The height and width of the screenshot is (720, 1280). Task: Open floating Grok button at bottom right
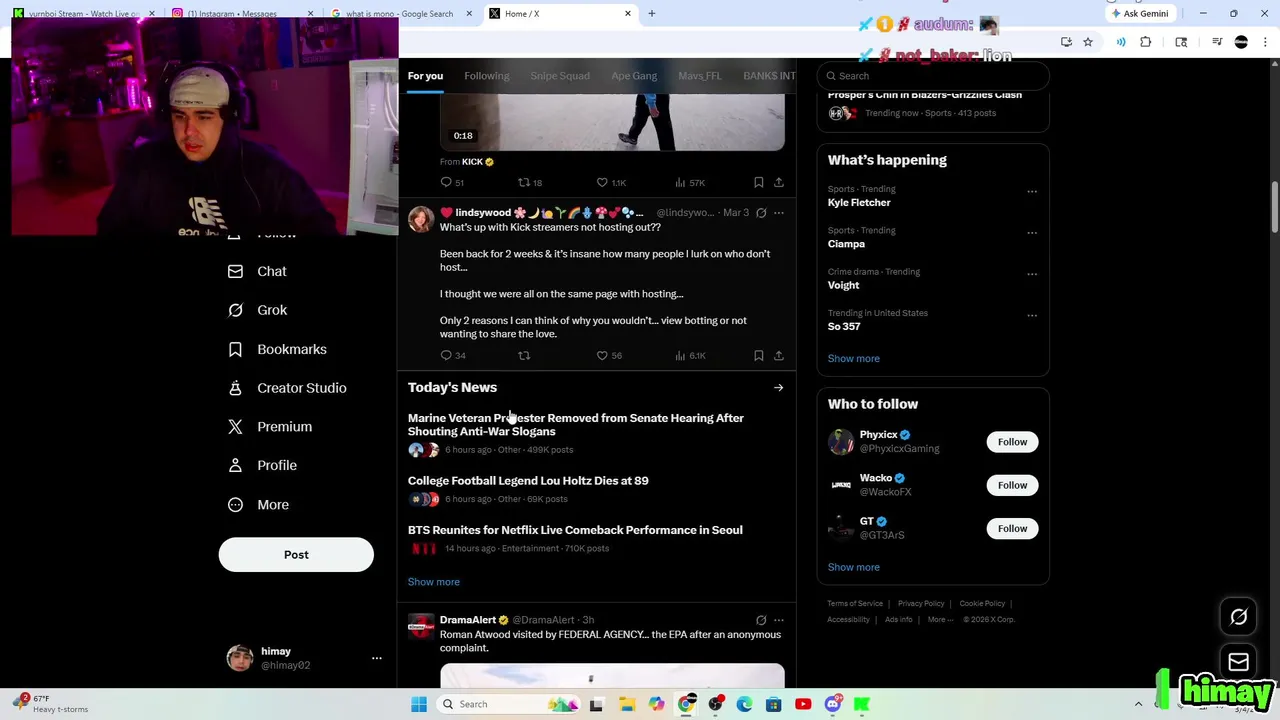tap(1238, 617)
